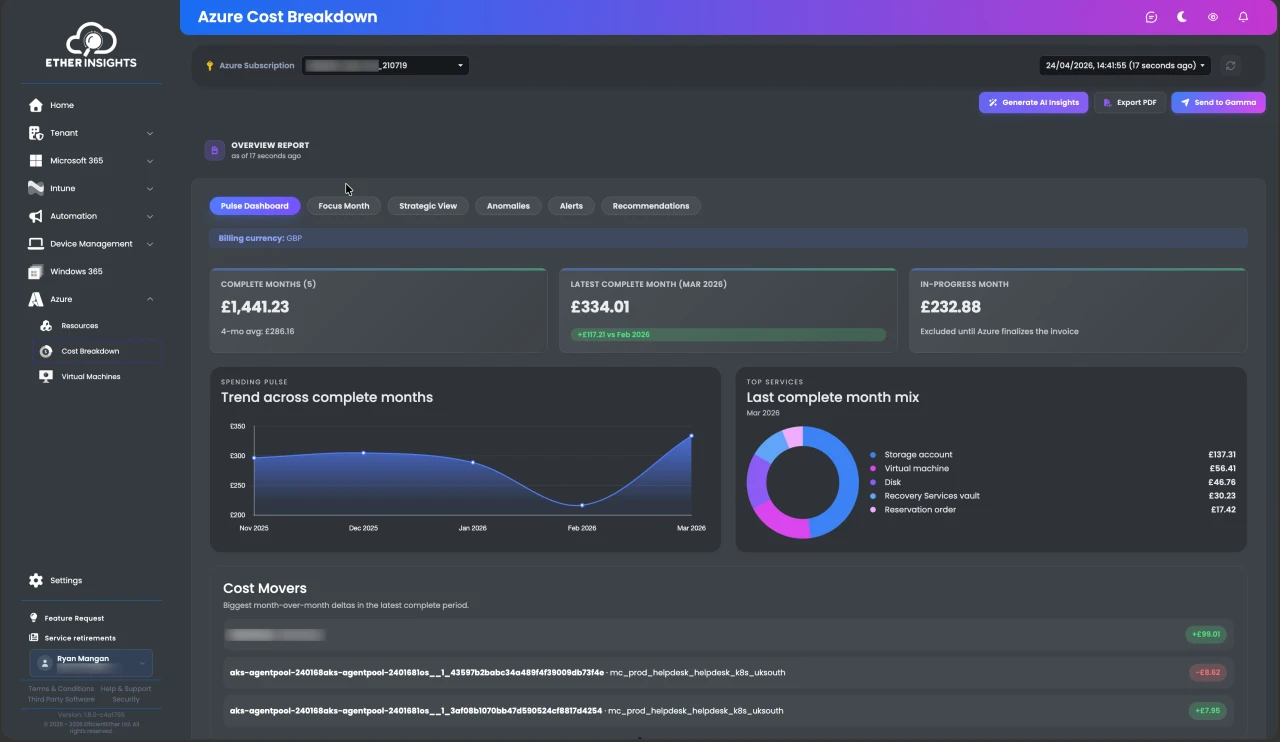Click the Tenant building icon

pyautogui.click(x=36, y=133)
